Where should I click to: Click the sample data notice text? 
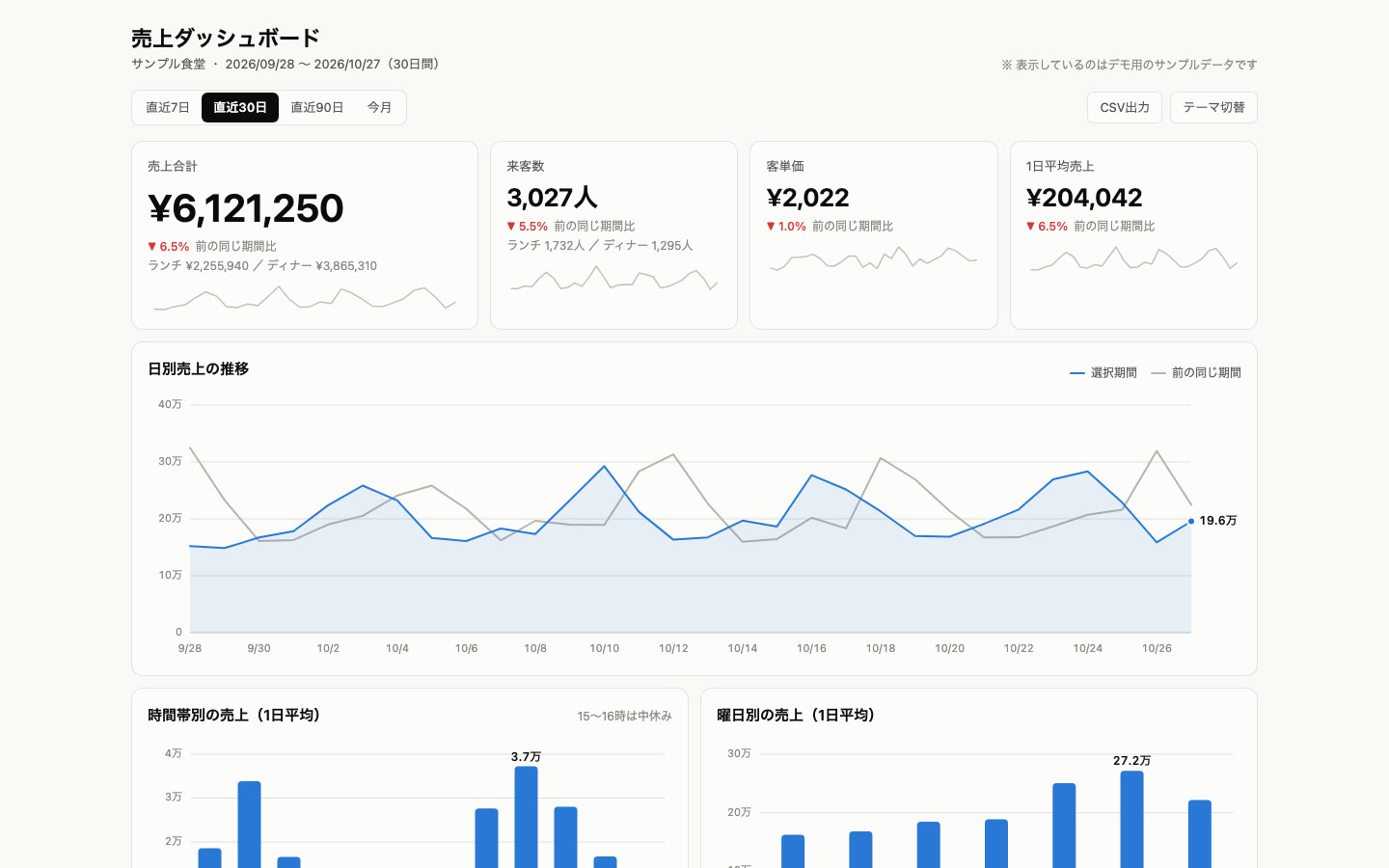tap(1130, 65)
